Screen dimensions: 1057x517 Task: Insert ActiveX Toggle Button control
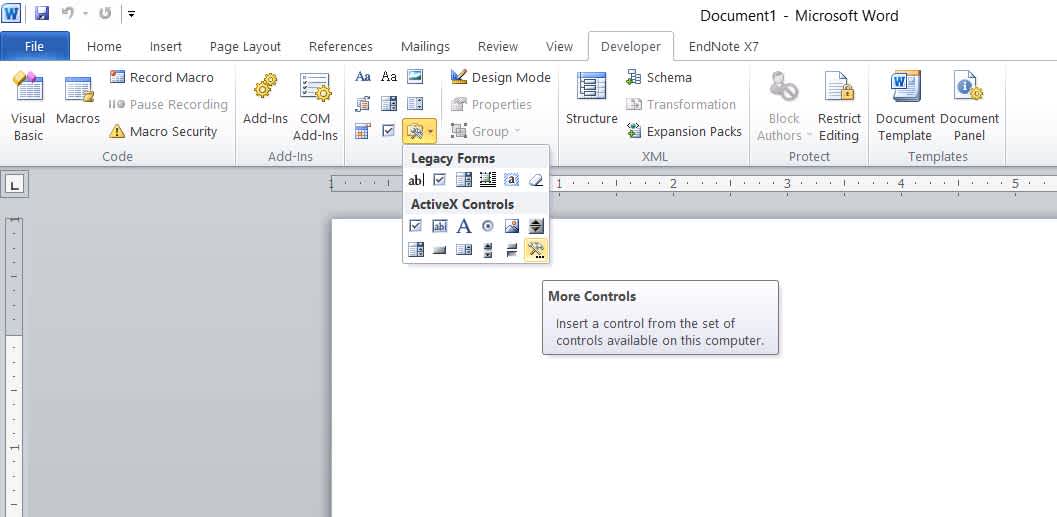(x=512, y=250)
